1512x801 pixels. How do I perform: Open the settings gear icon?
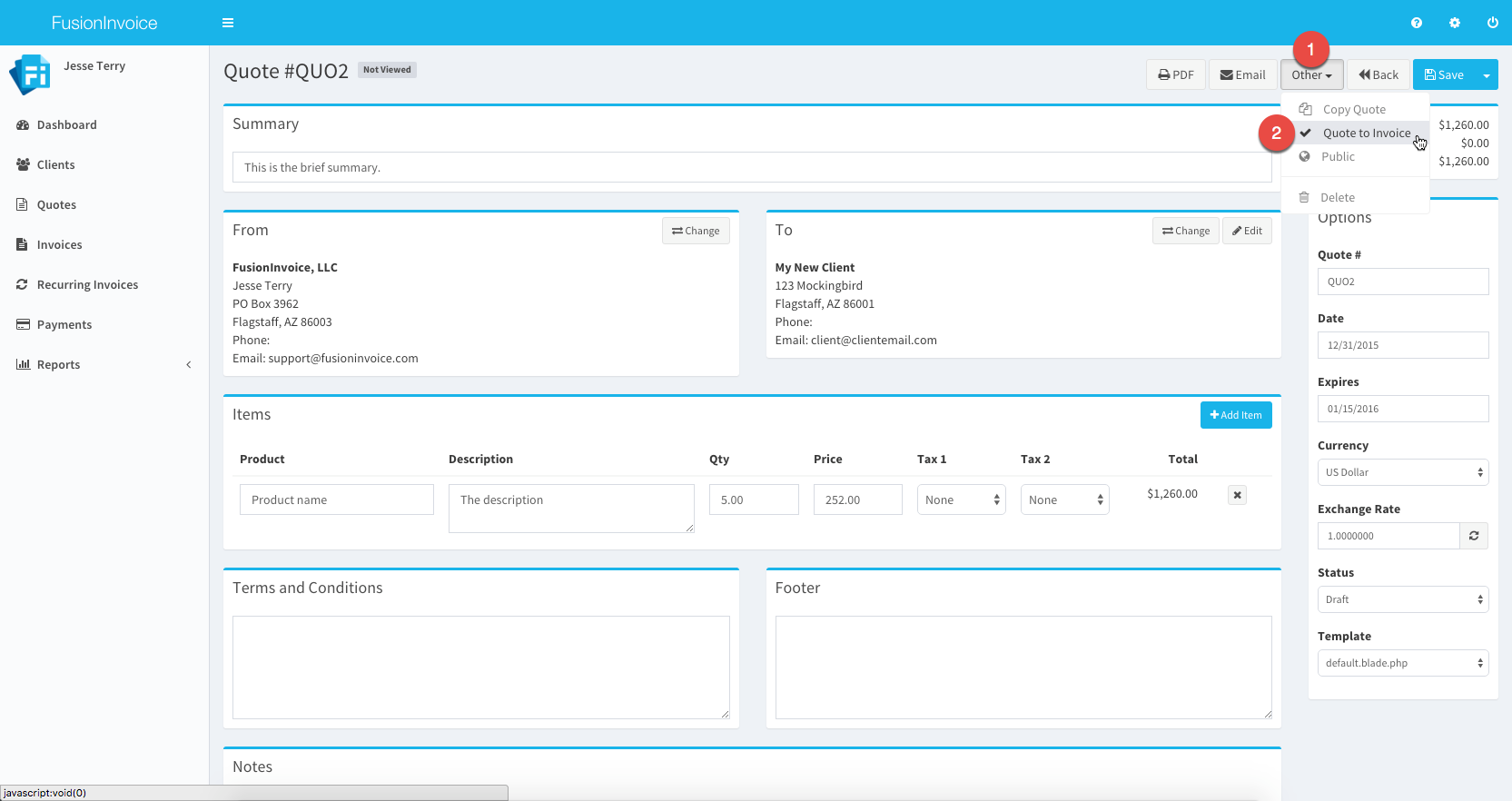1455,23
